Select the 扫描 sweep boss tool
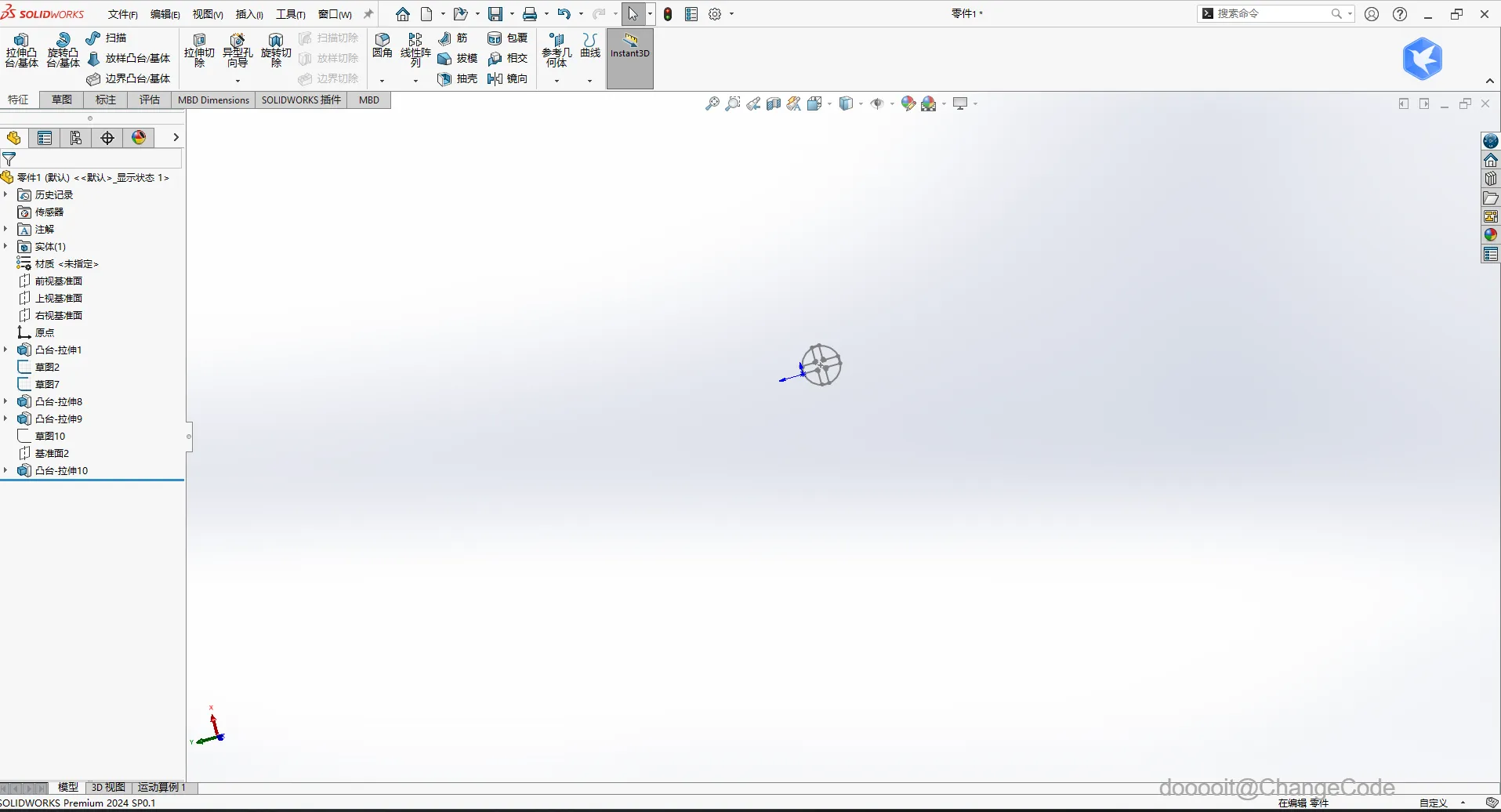The height and width of the screenshot is (812, 1501). [x=107, y=38]
